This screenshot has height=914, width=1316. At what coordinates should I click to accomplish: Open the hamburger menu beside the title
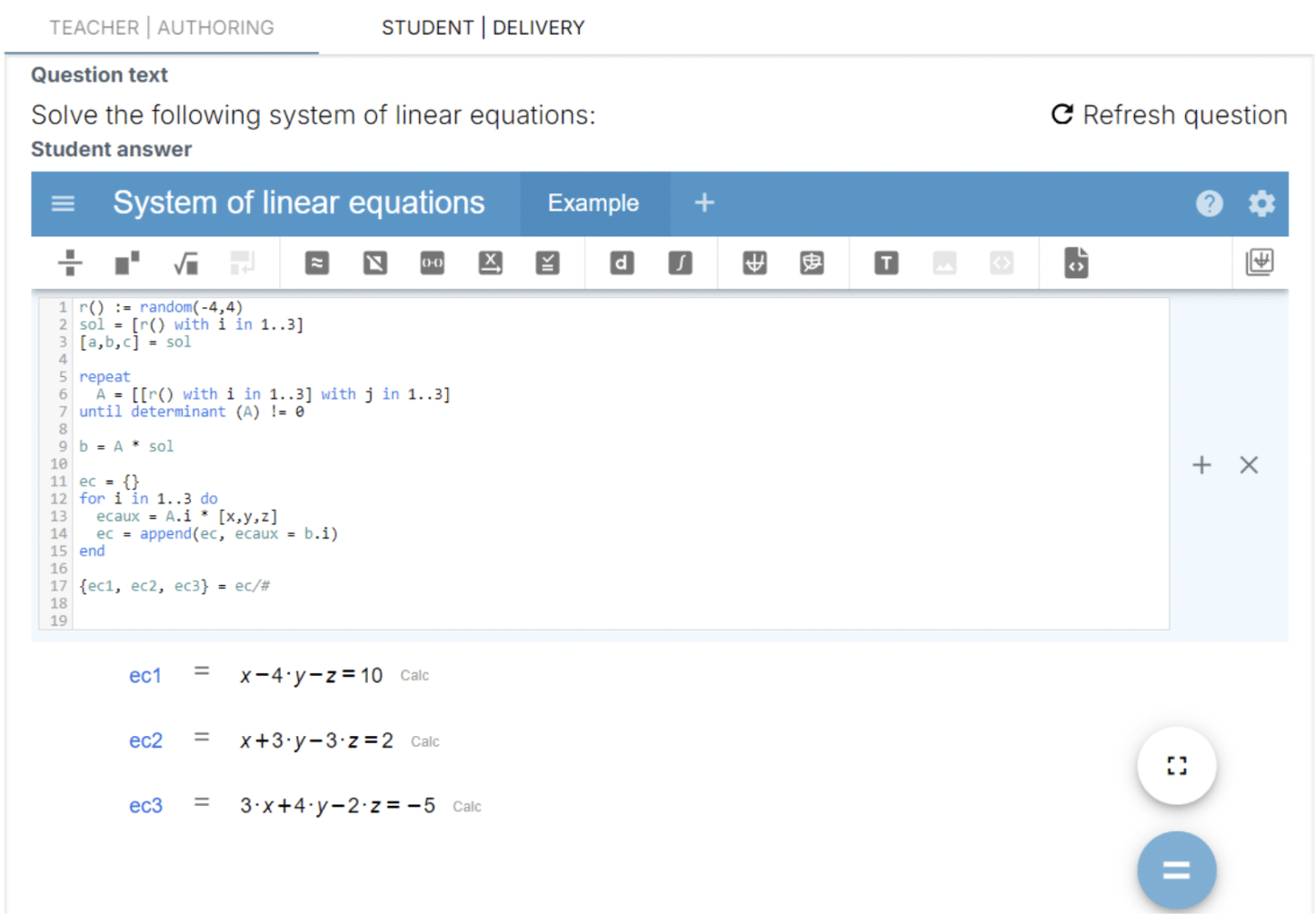[x=63, y=204]
